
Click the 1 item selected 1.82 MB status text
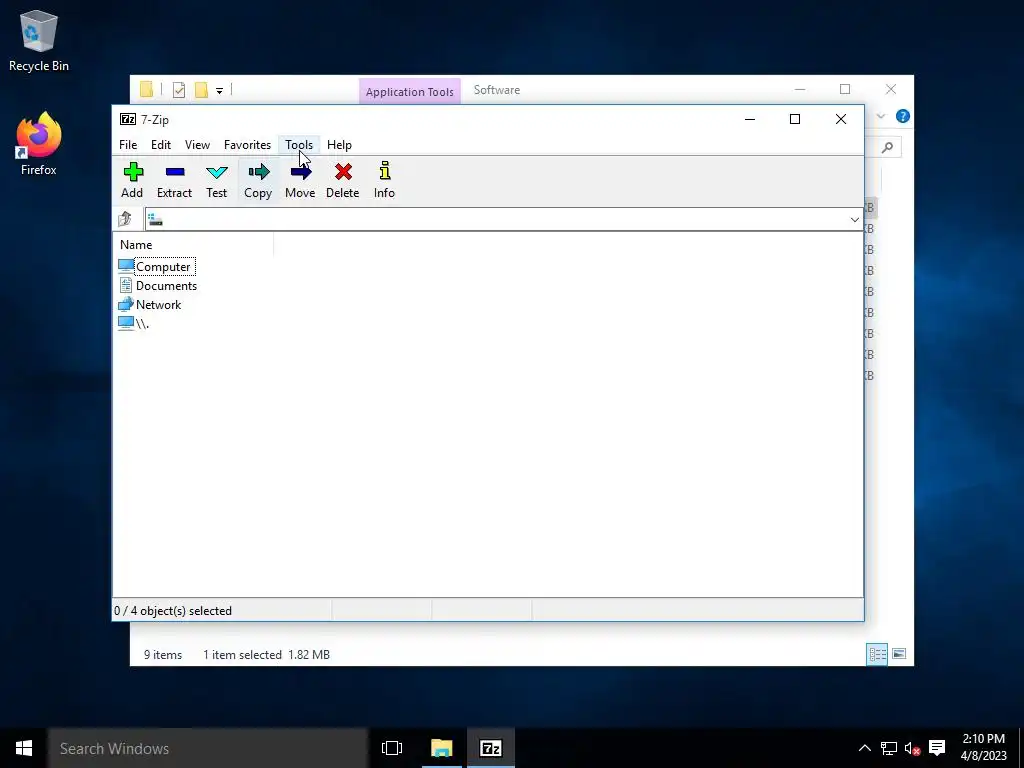point(266,654)
